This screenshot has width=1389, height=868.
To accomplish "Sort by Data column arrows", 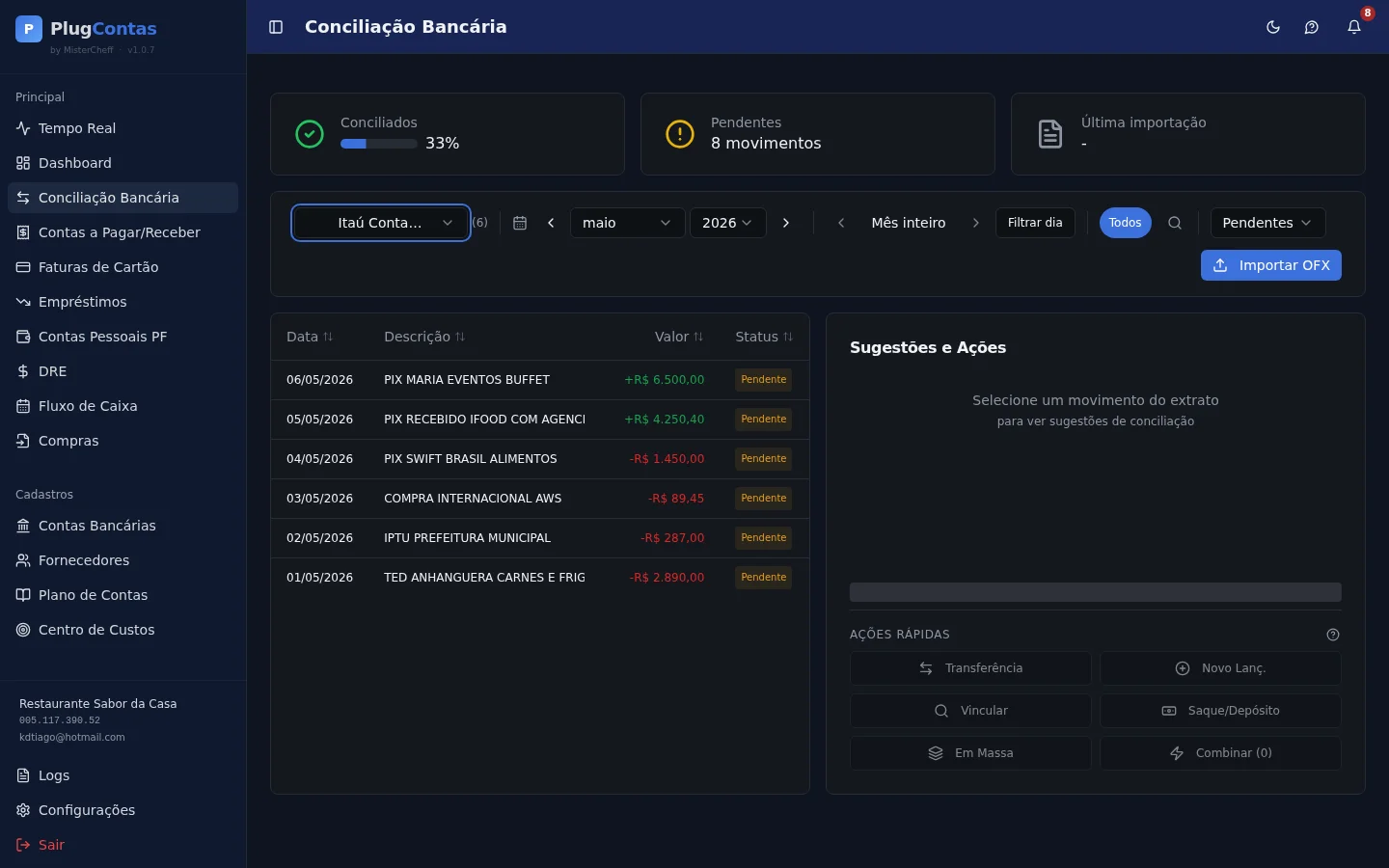I will tap(328, 337).
